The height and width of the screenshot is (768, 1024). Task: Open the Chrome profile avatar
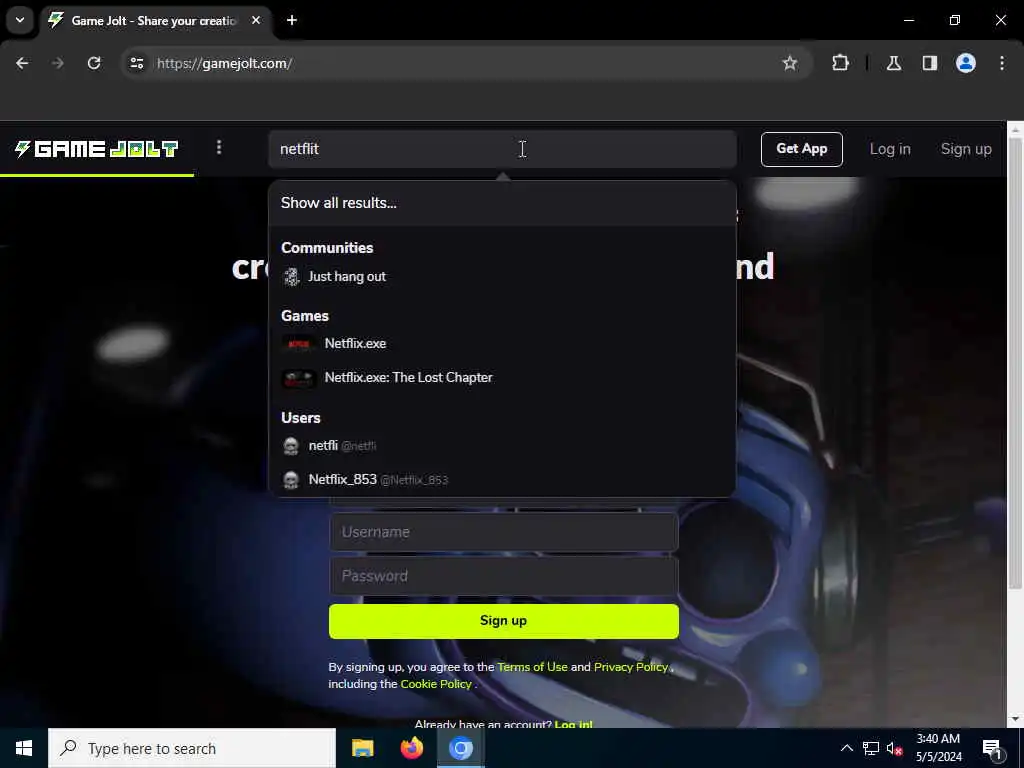coord(966,63)
